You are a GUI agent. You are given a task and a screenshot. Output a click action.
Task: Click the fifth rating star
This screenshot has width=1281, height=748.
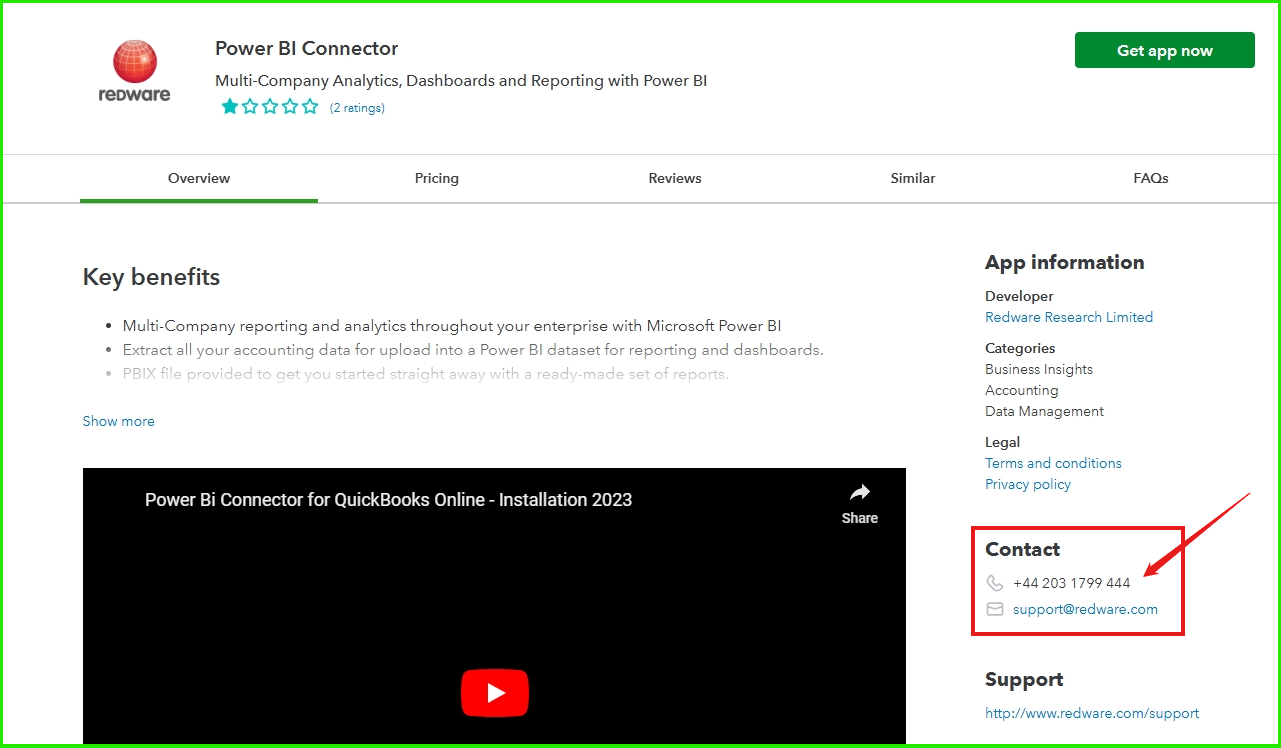point(310,105)
